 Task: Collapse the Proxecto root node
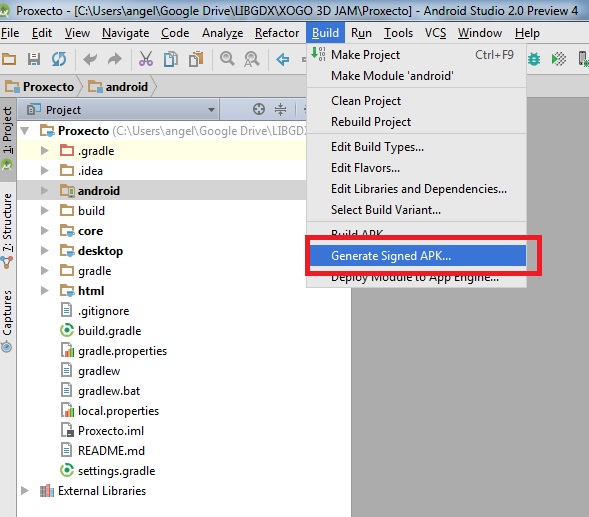pyautogui.click(x=25, y=131)
